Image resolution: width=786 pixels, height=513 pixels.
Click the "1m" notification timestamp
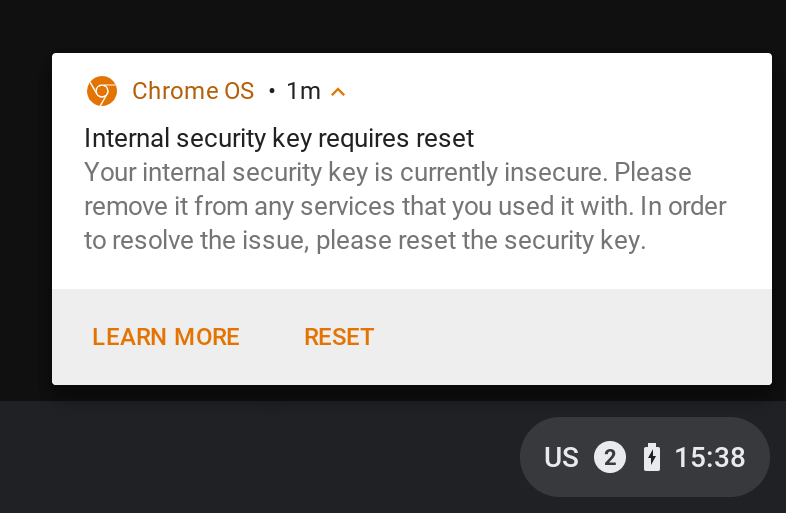click(303, 91)
